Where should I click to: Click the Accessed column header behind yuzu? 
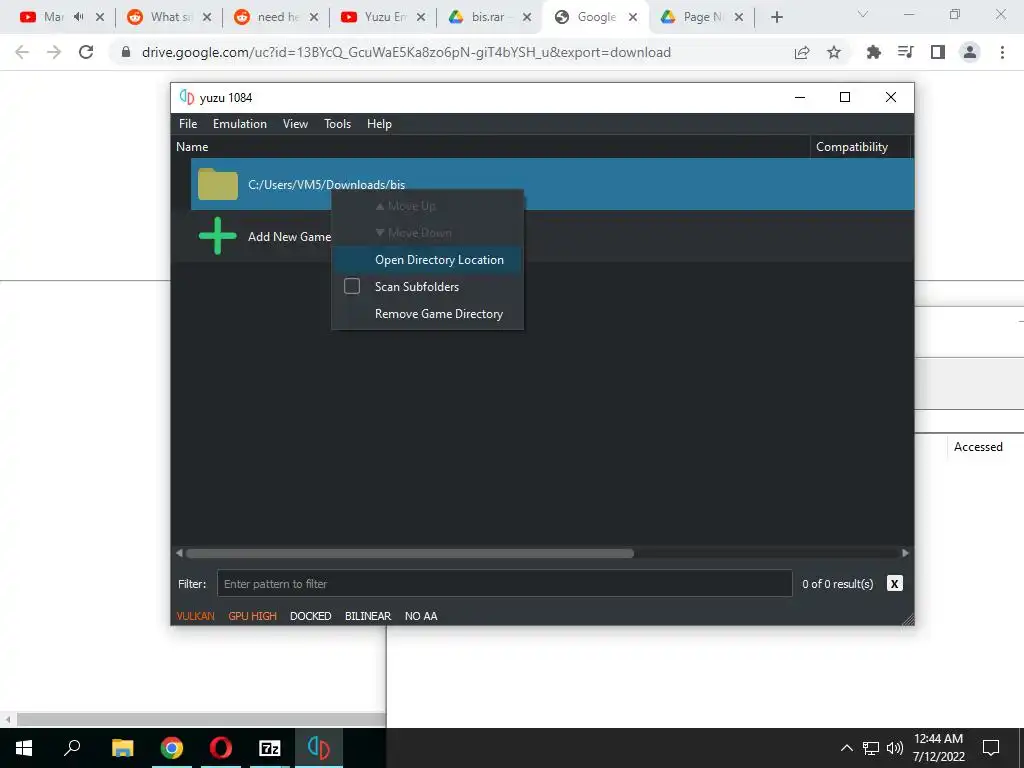[978, 447]
